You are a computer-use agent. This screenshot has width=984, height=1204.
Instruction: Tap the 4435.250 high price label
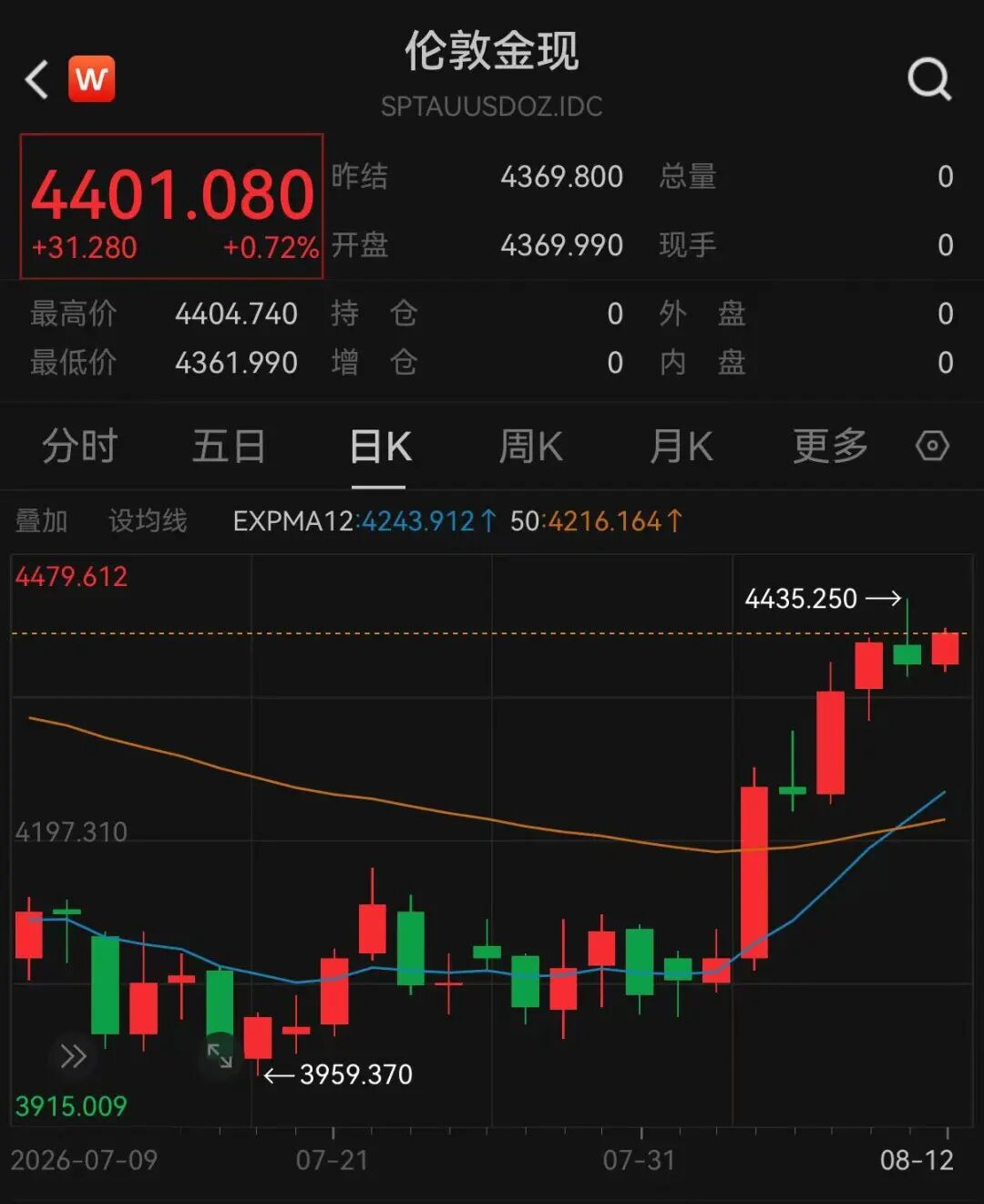(x=801, y=598)
